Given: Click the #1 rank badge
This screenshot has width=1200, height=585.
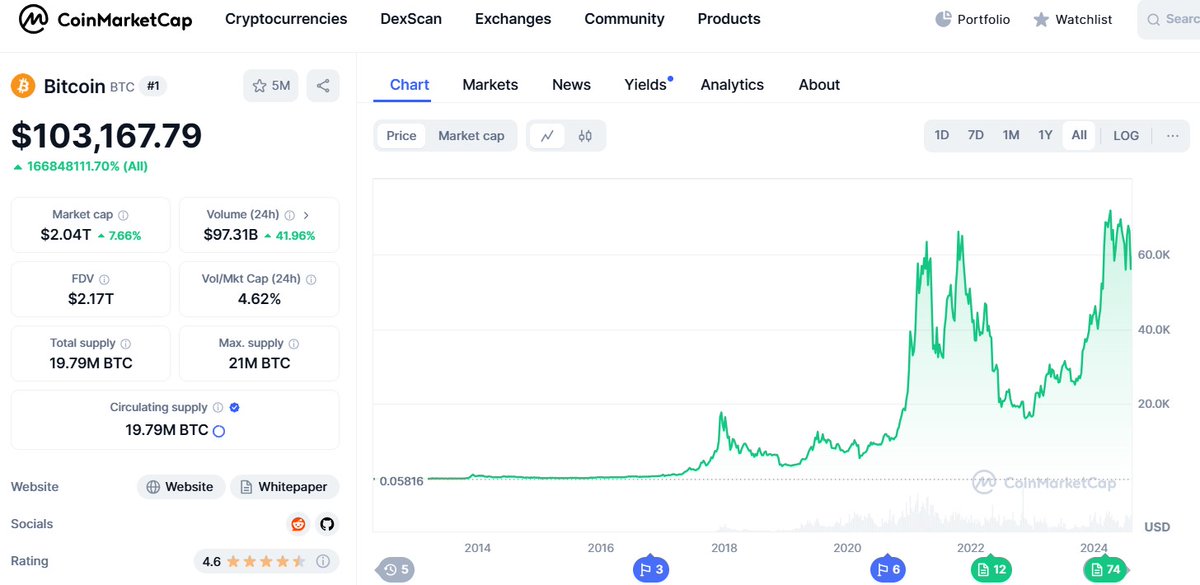Looking at the screenshot, I should 153,86.
